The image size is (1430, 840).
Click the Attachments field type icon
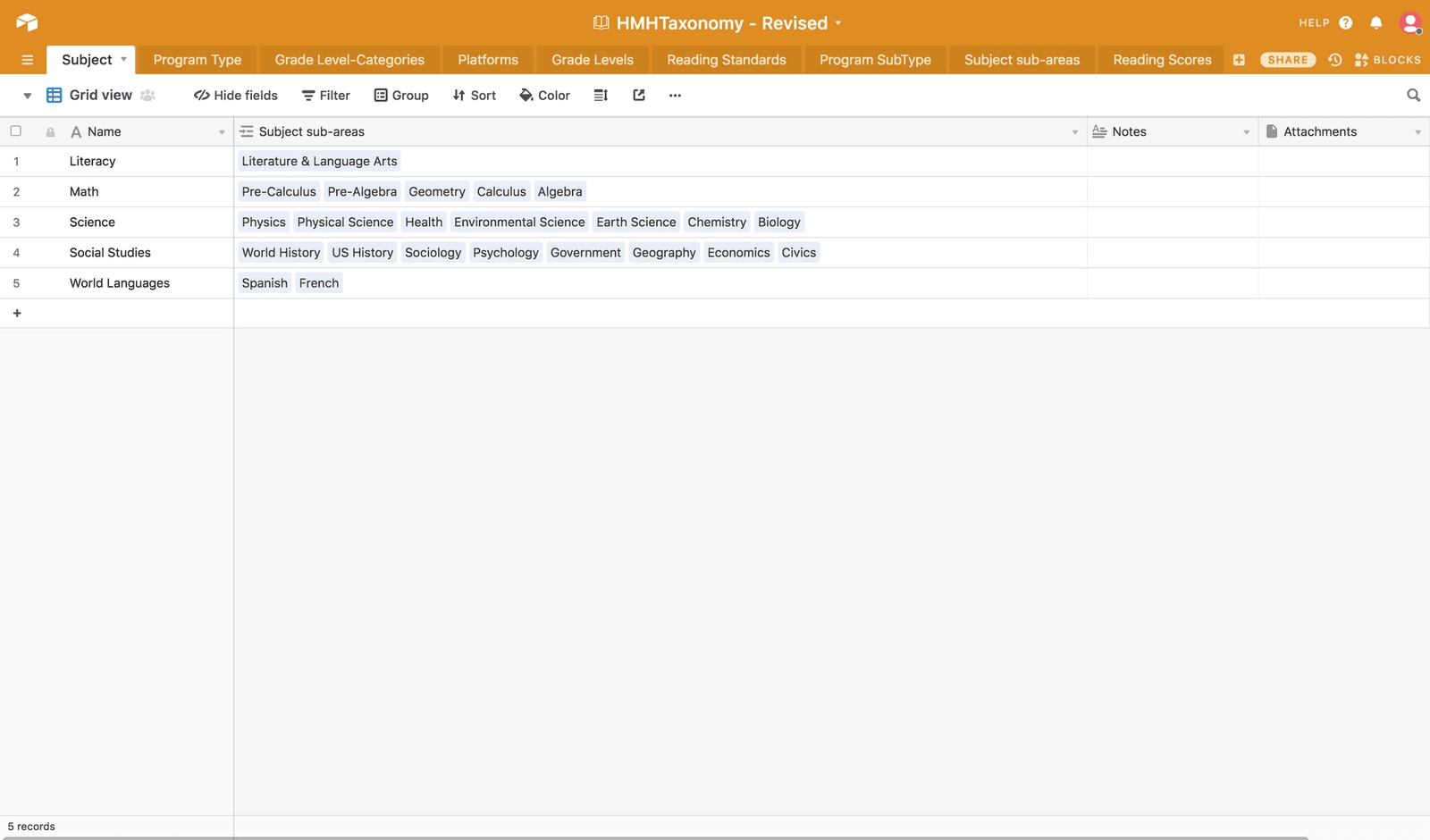[1272, 131]
